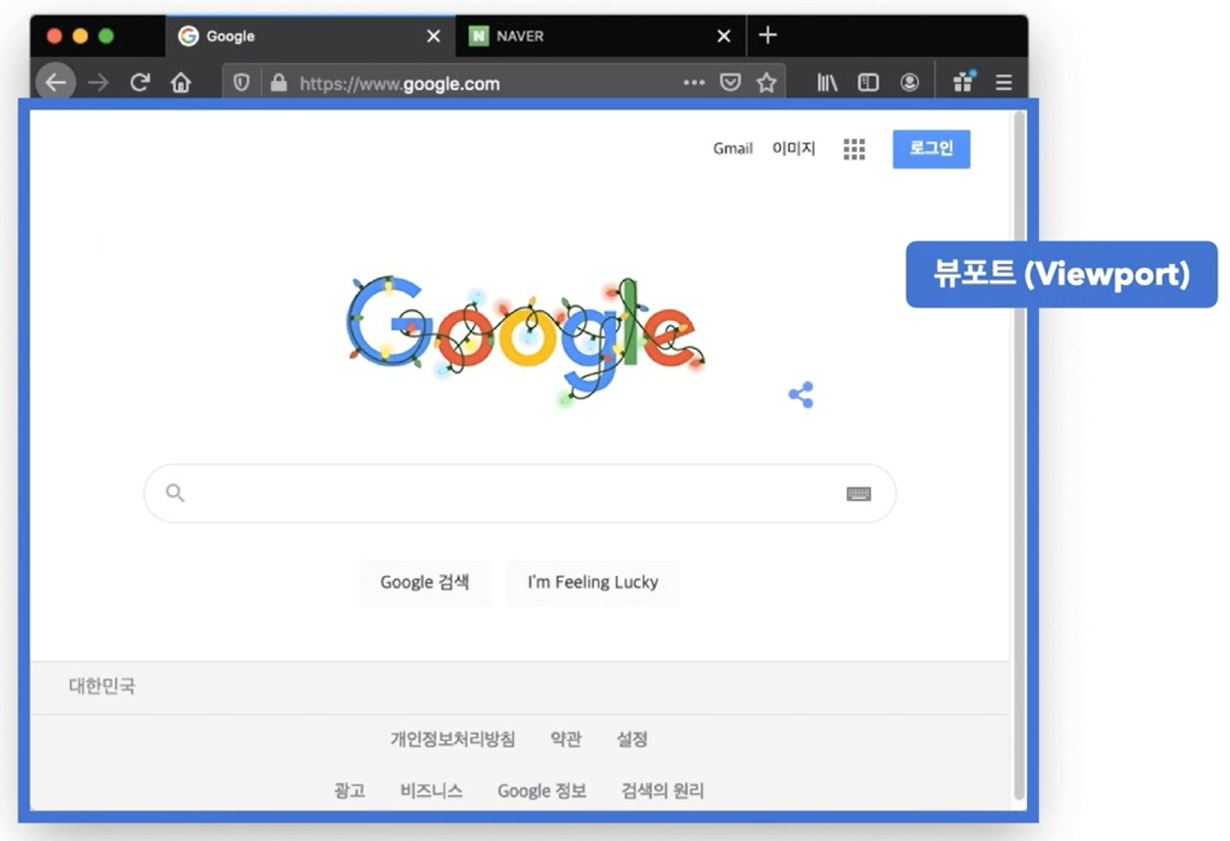Click the Google 검색 button

(x=425, y=582)
